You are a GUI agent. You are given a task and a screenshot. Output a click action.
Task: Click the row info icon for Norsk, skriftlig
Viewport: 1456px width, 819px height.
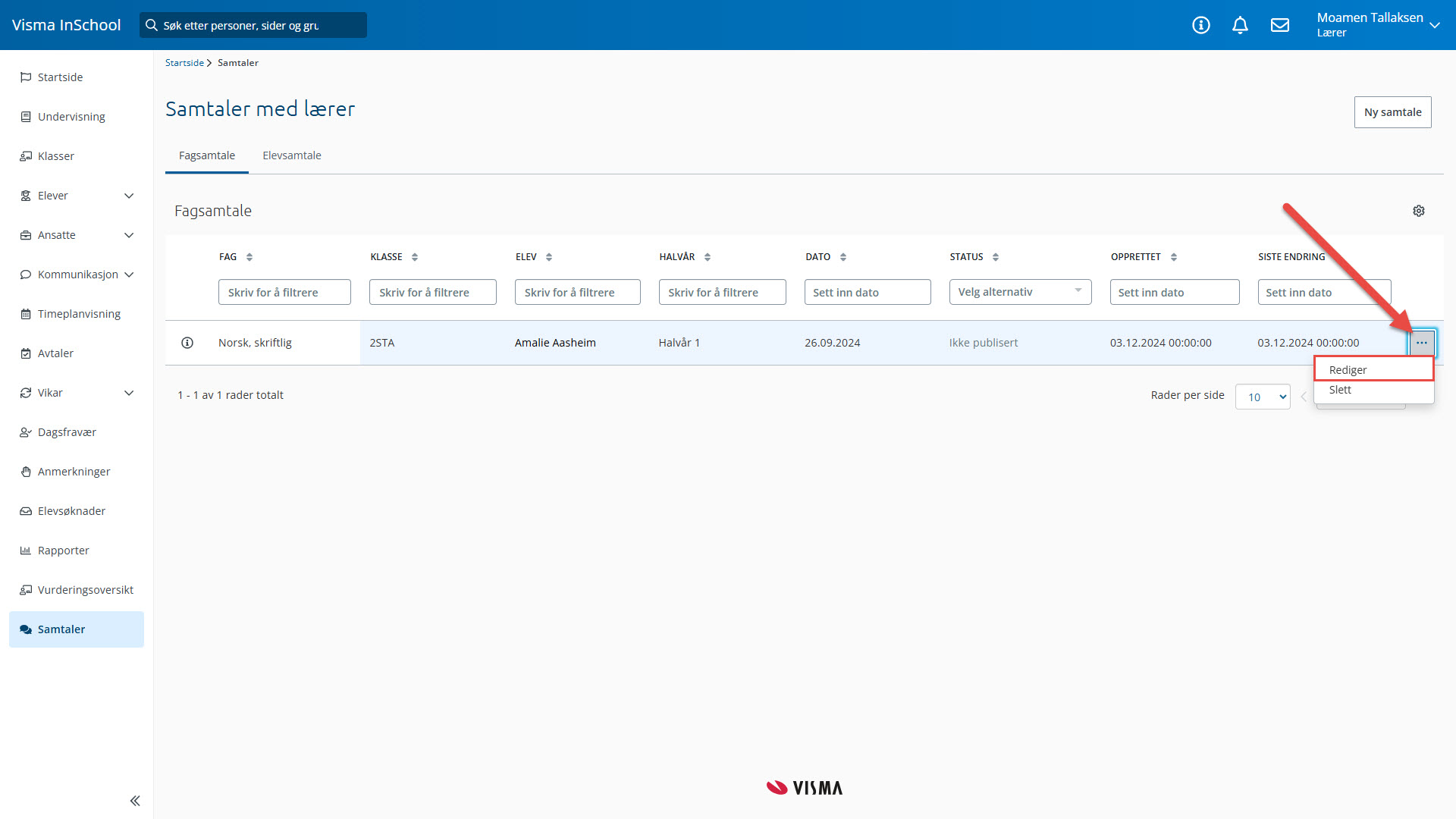[187, 343]
